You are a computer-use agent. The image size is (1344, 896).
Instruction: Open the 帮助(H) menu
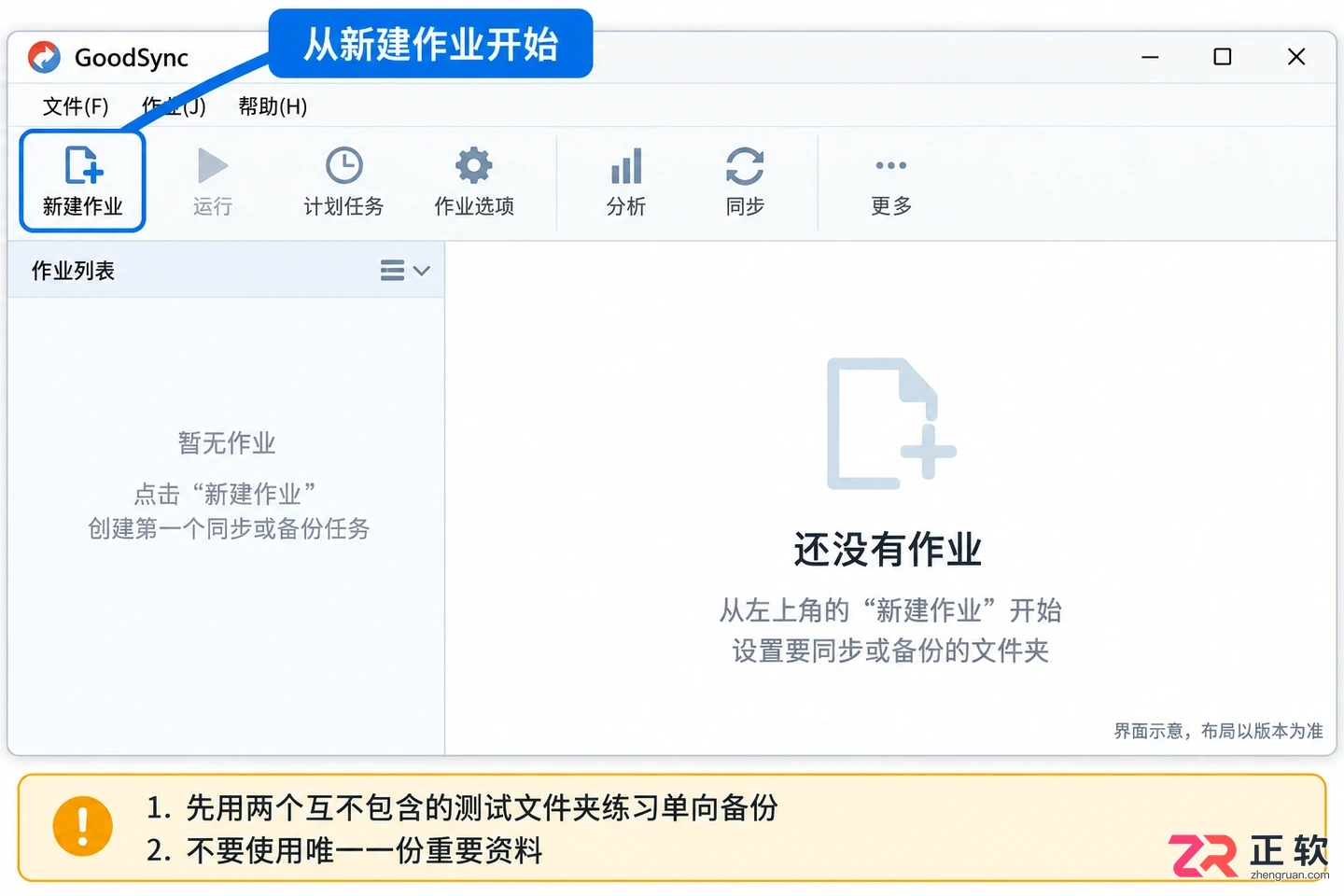click(x=273, y=106)
